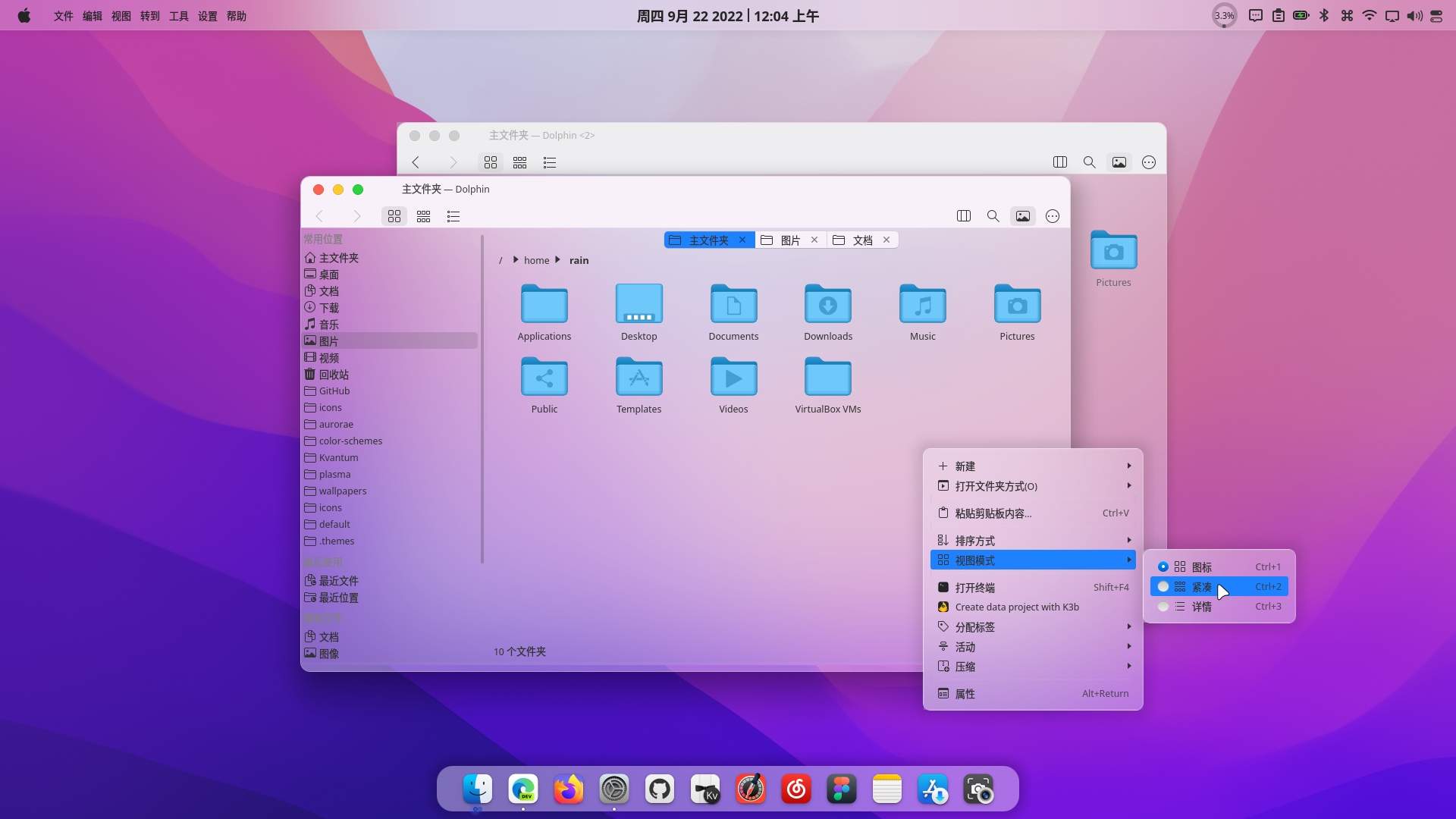Click split view icon in front Dolphin toolbar
The height and width of the screenshot is (819, 1456).
[964, 216]
